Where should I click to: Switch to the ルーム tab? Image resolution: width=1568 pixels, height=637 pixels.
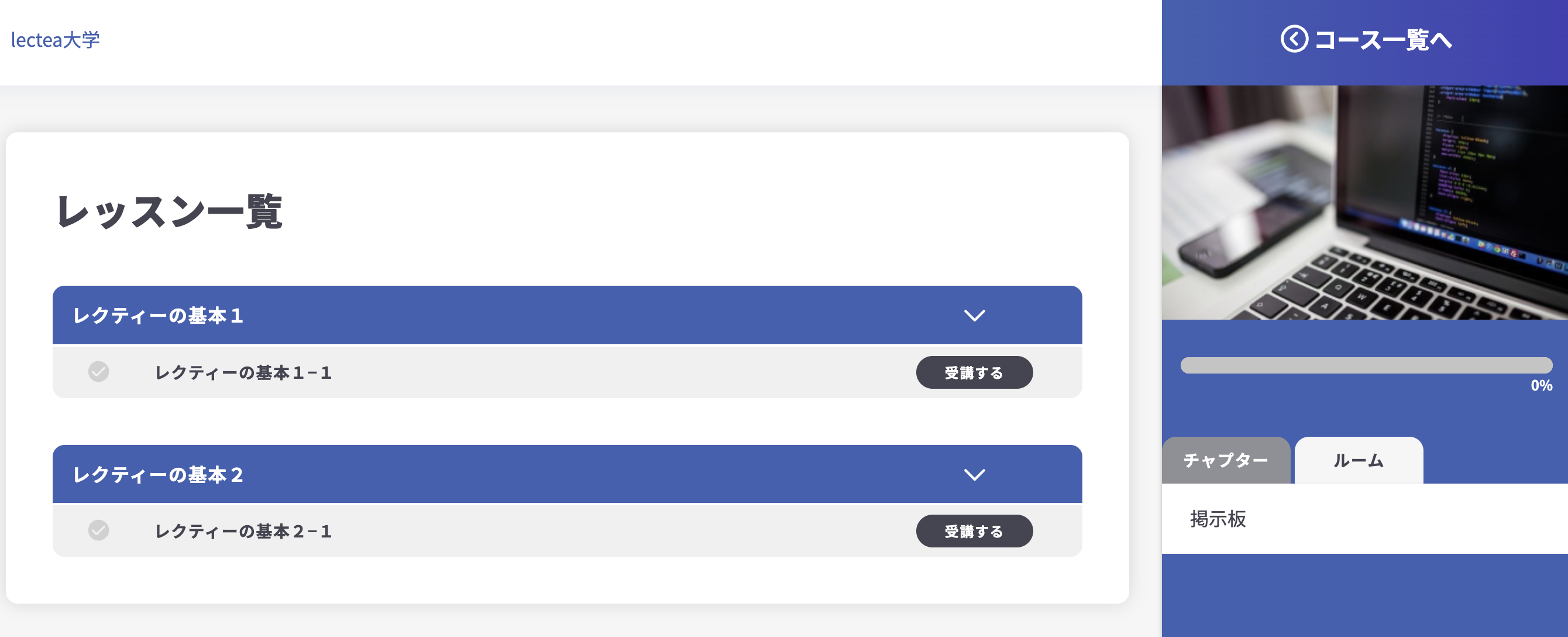pos(1359,461)
